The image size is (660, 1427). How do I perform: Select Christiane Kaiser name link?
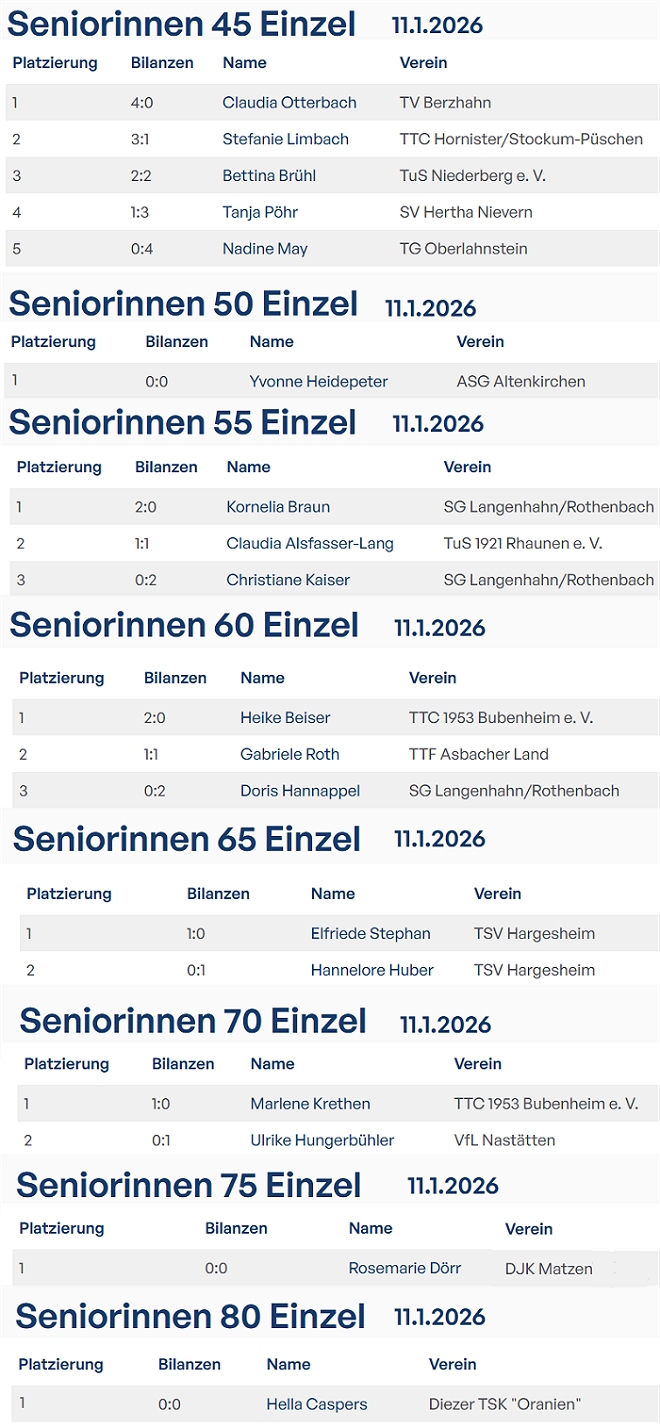[288, 580]
